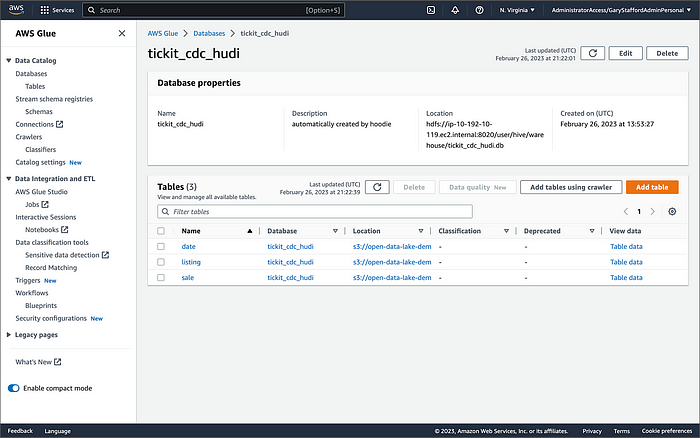Sort tables by Name ascending arrow
The image size is (700, 438).
250,231
